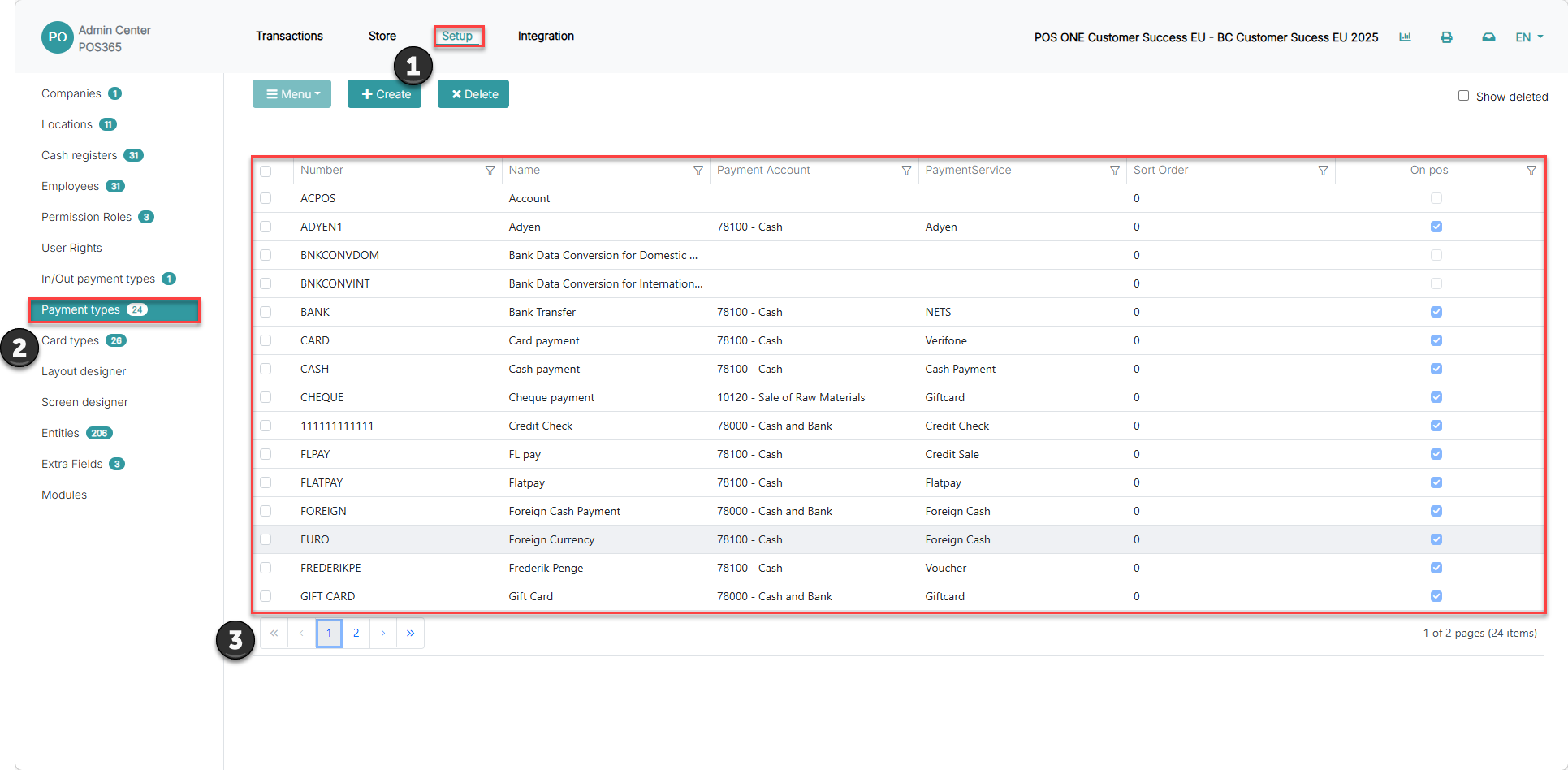The width and height of the screenshot is (1568, 770).
Task: Open the Setup menu
Action: (457, 36)
